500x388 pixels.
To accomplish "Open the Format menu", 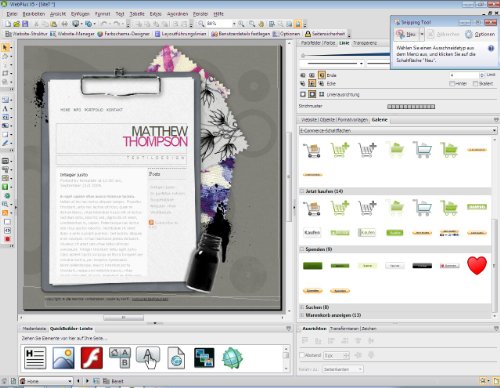I will pyautogui.click(x=102, y=14).
